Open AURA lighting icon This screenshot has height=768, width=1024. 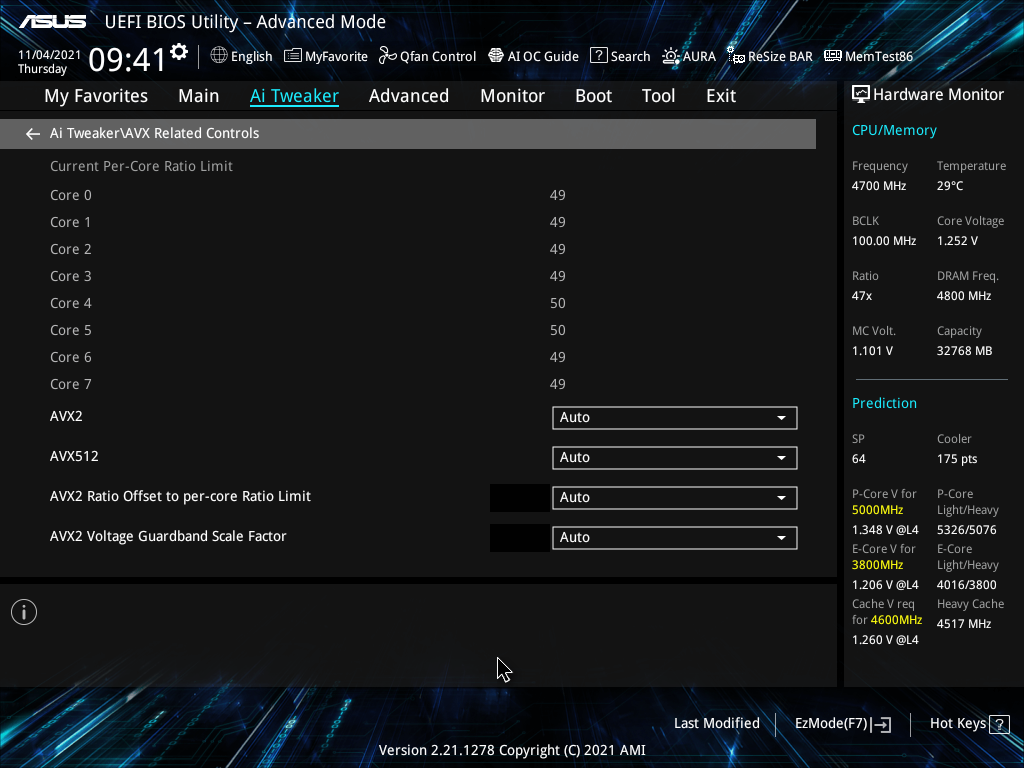pos(671,56)
